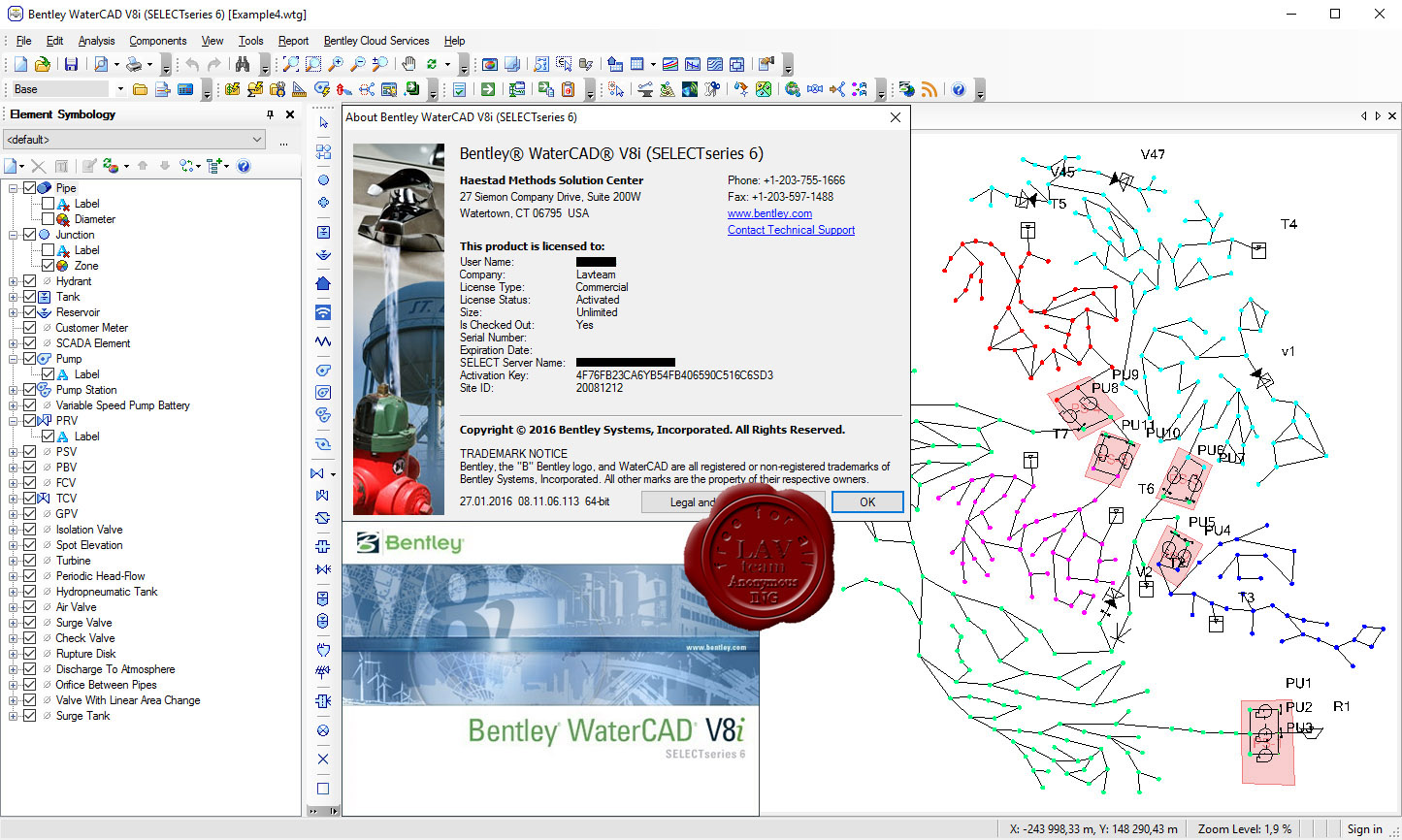Image resolution: width=1402 pixels, height=840 pixels.
Task: Open the Print Preview dropdown arrow
Action: (116, 64)
